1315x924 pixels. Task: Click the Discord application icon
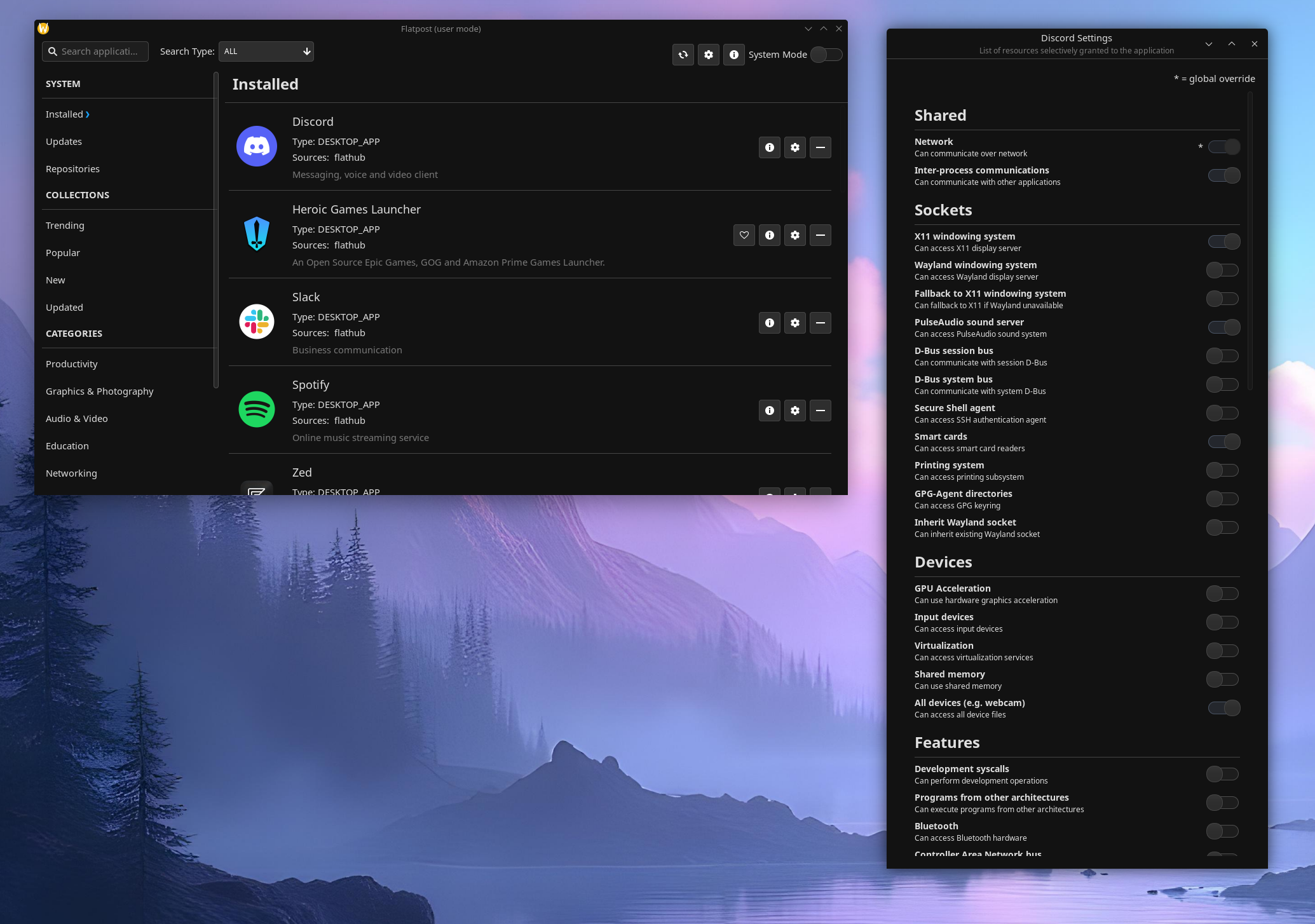tap(256, 147)
